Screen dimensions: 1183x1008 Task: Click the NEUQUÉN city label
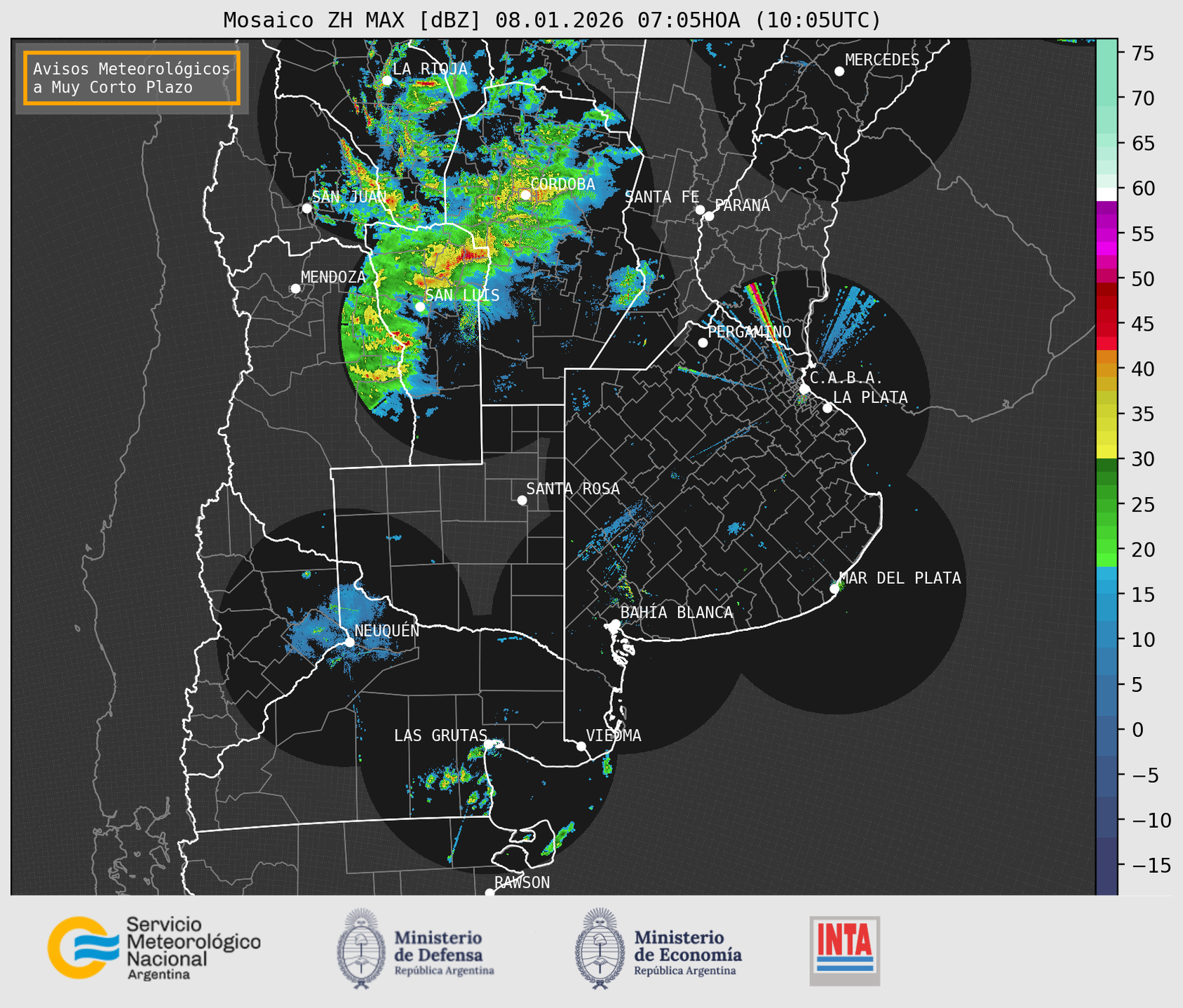pyautogui.click(x=387, y=630)
